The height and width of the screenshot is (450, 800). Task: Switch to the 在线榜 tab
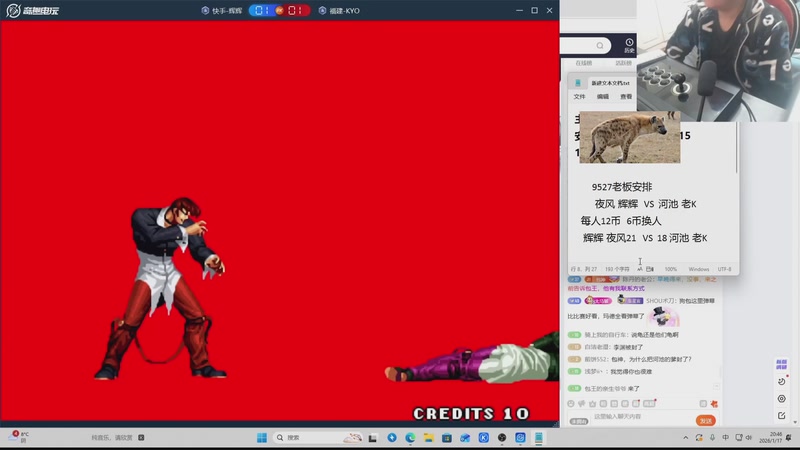pos(584,63)
